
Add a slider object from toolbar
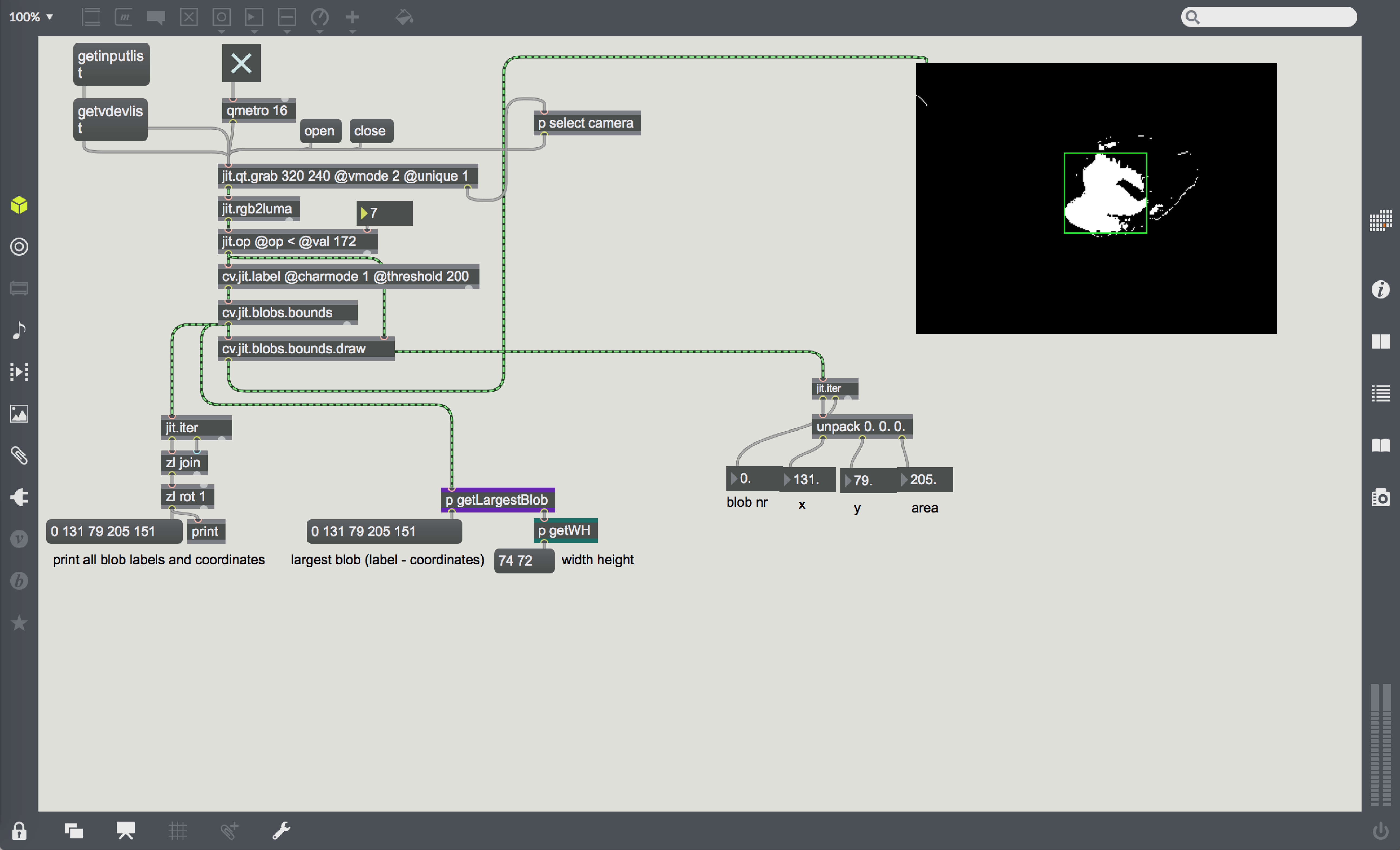click(x=287, y=17)
